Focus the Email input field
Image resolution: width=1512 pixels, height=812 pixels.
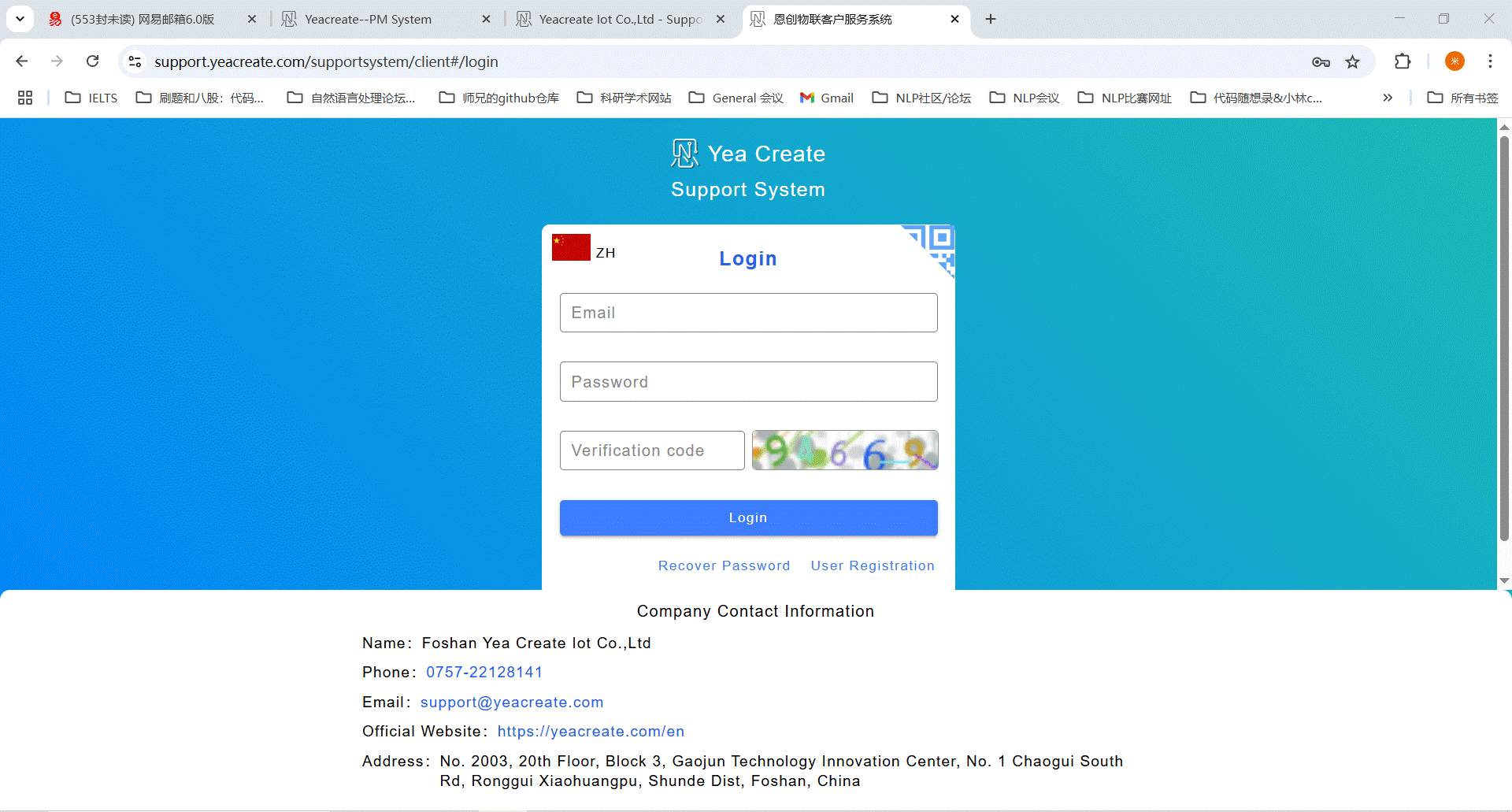pos(748,313)
